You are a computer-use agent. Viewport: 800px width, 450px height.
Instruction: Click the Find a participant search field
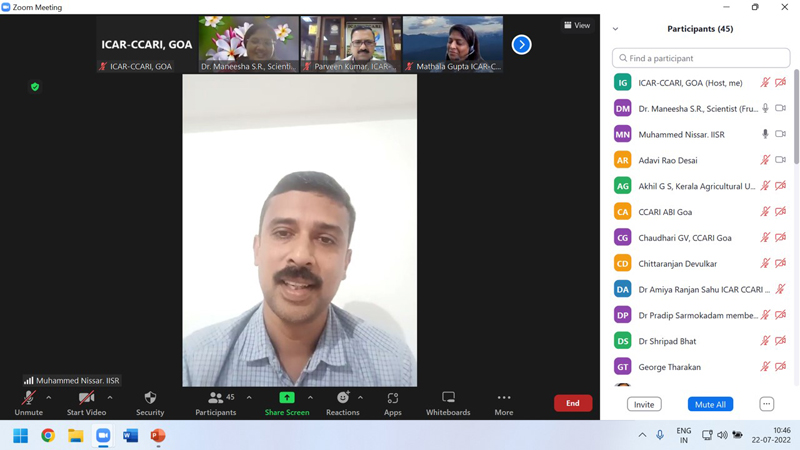tap(701, 58)
